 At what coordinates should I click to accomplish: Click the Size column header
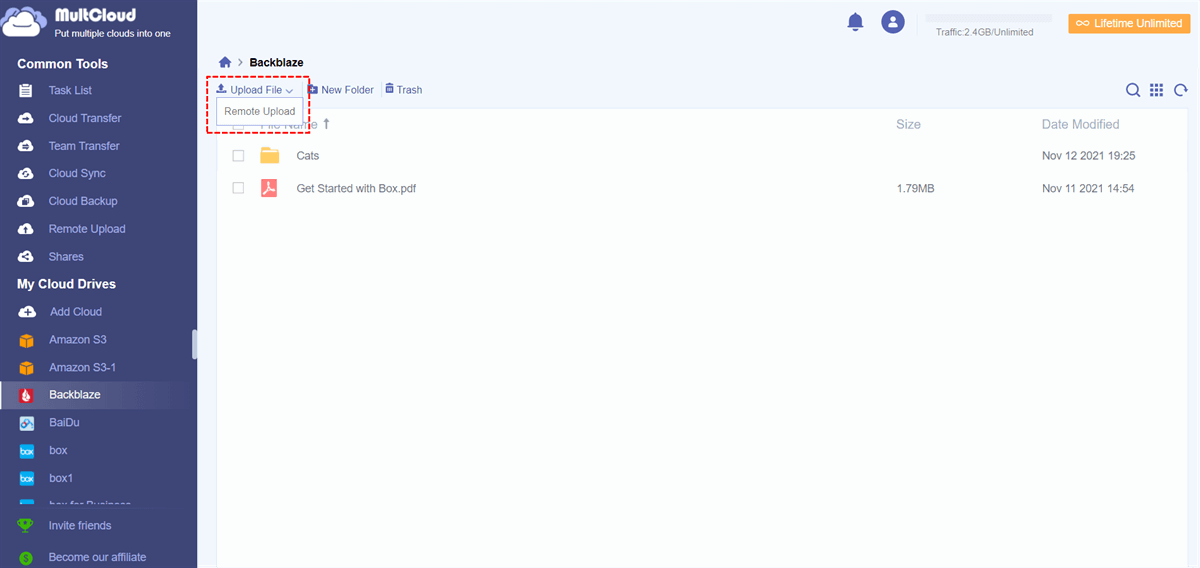pos(908,125)
